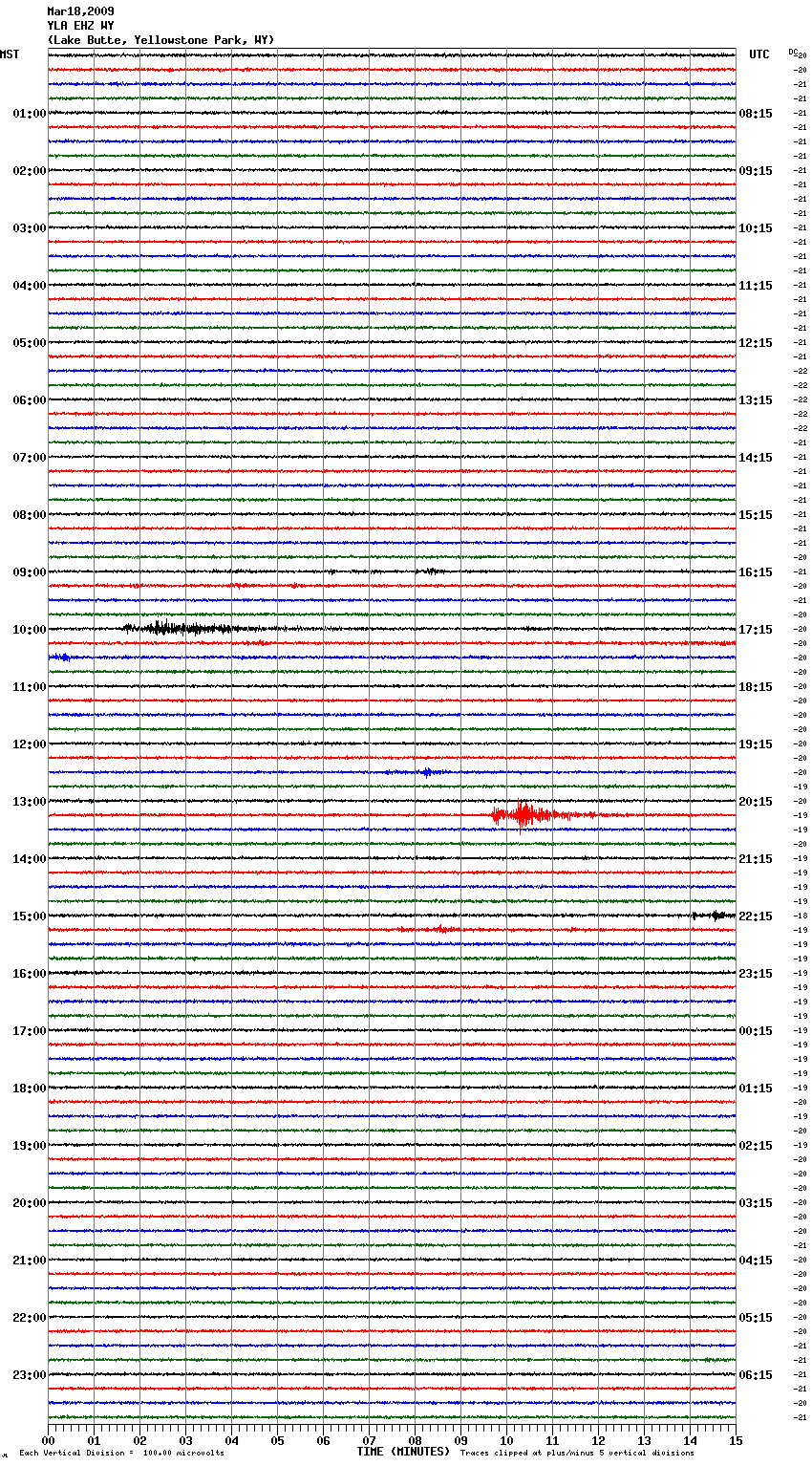This screenshot has height=1466, width=812.
Task: Click the 04:00 MST time label
Action: coord(30,286)
